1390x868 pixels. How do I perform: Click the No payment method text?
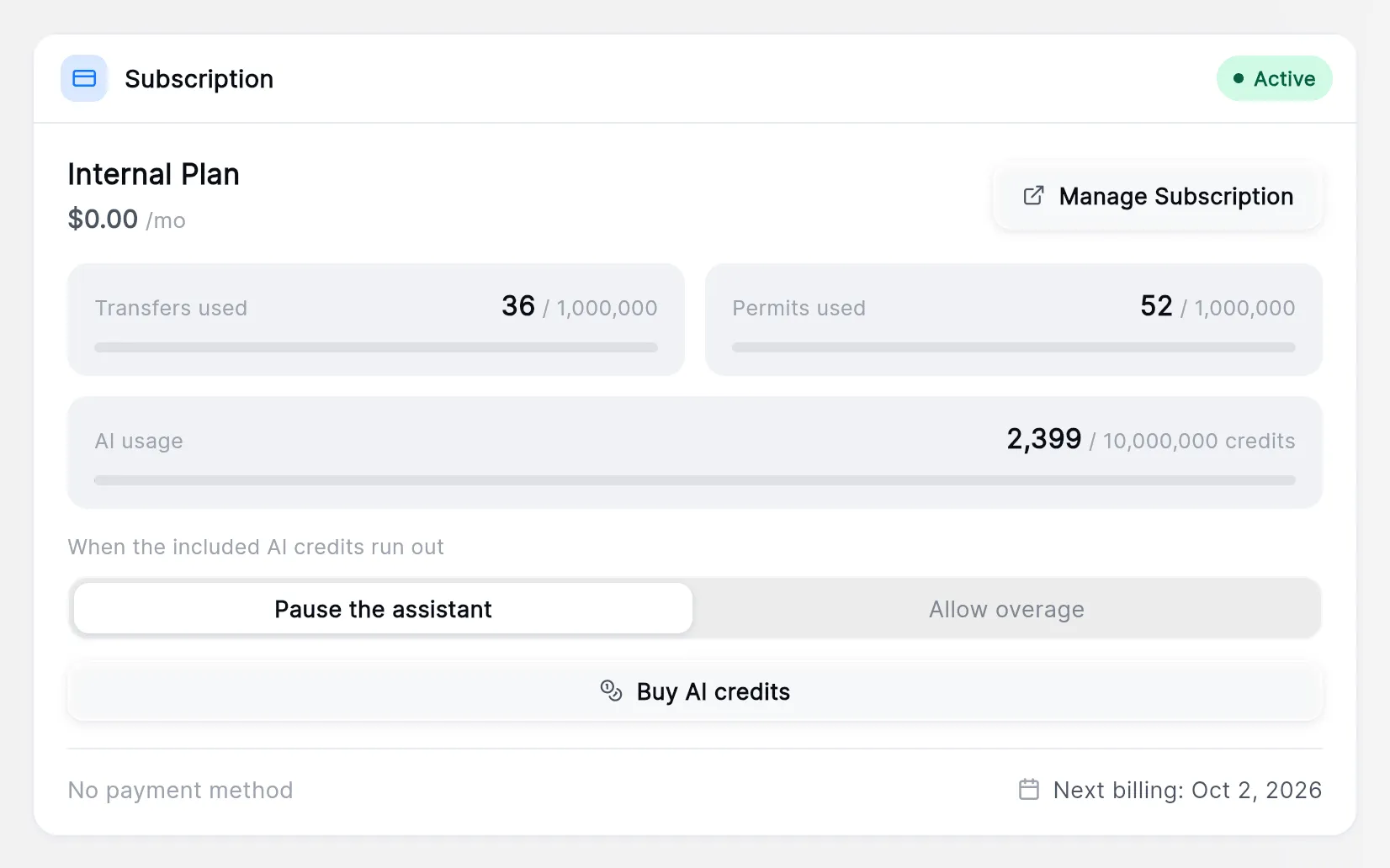coord(180,790)
